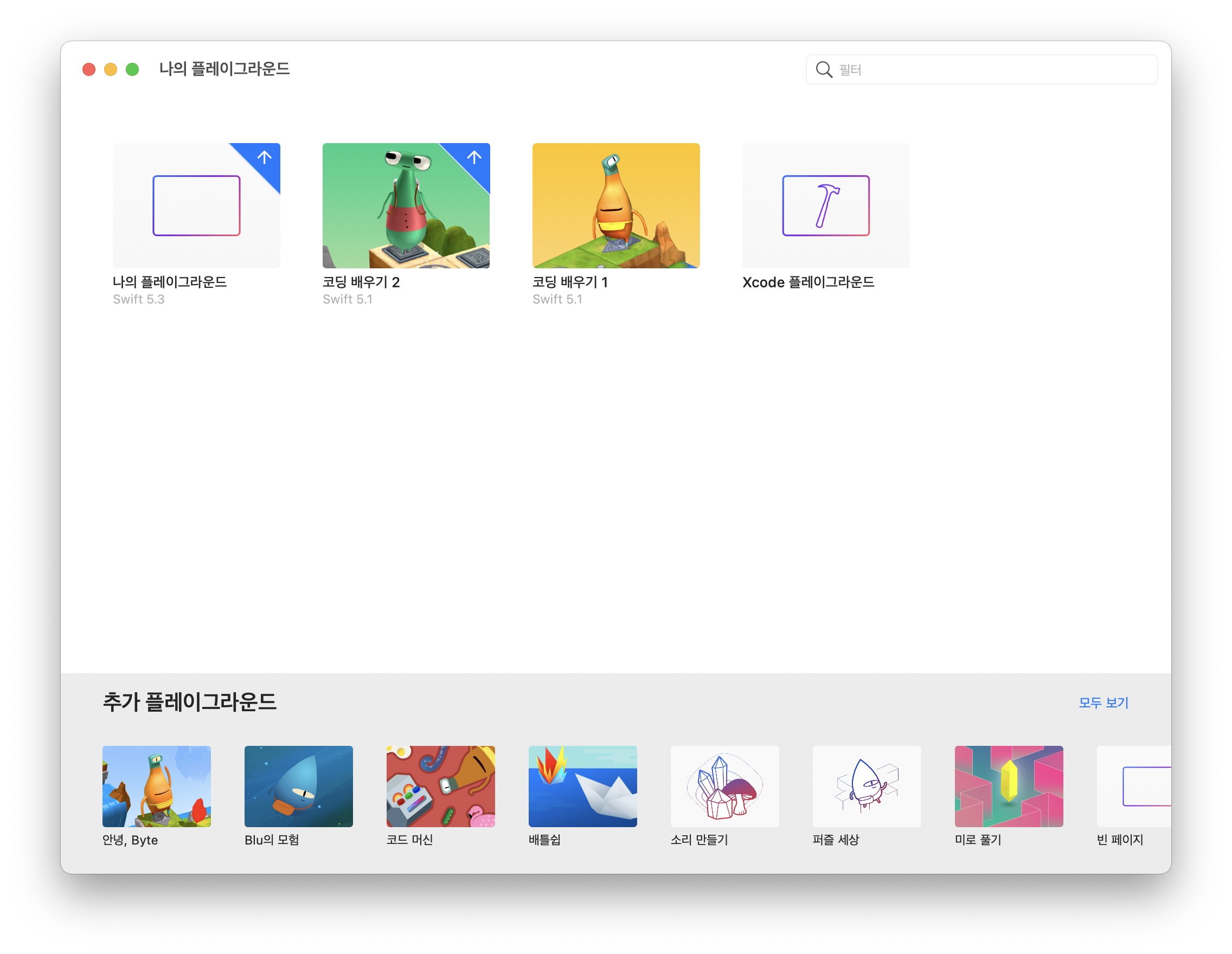This screenshot has height=954, width=1232.
Task: Click the update arrow badge on 코딩 배우기 2
Action: point(474,157)
